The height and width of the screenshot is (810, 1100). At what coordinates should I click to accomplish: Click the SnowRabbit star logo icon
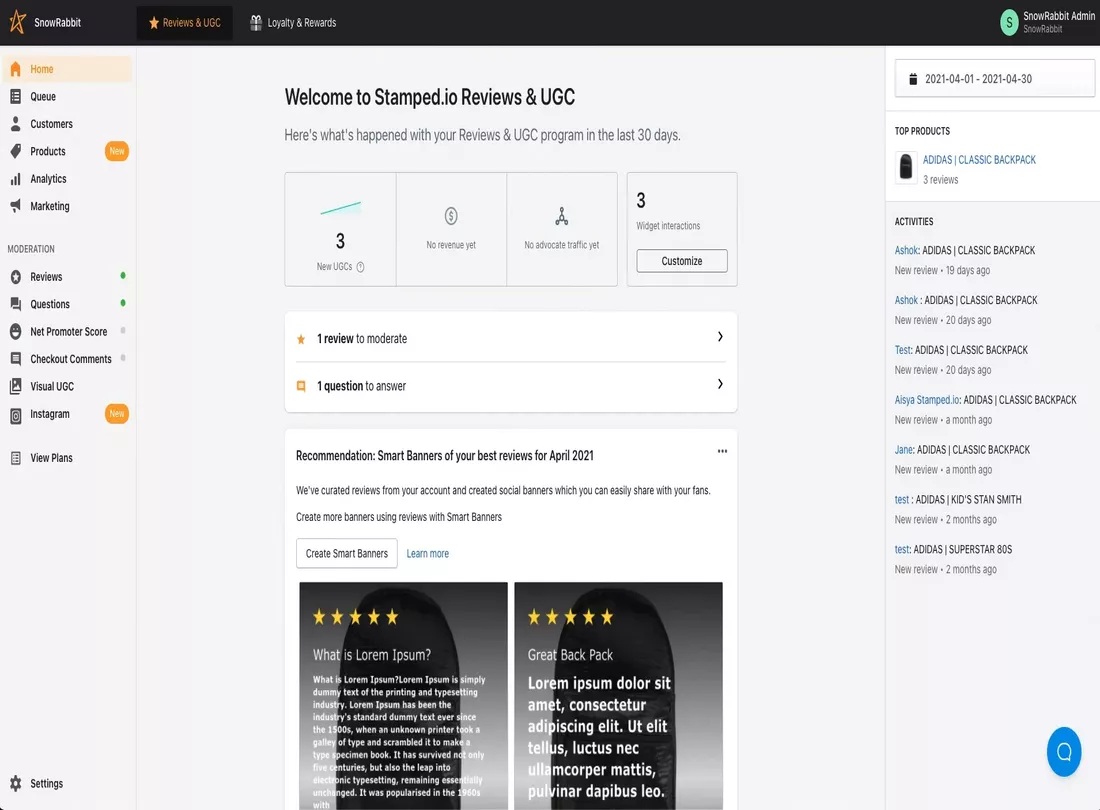coord(18,22)
